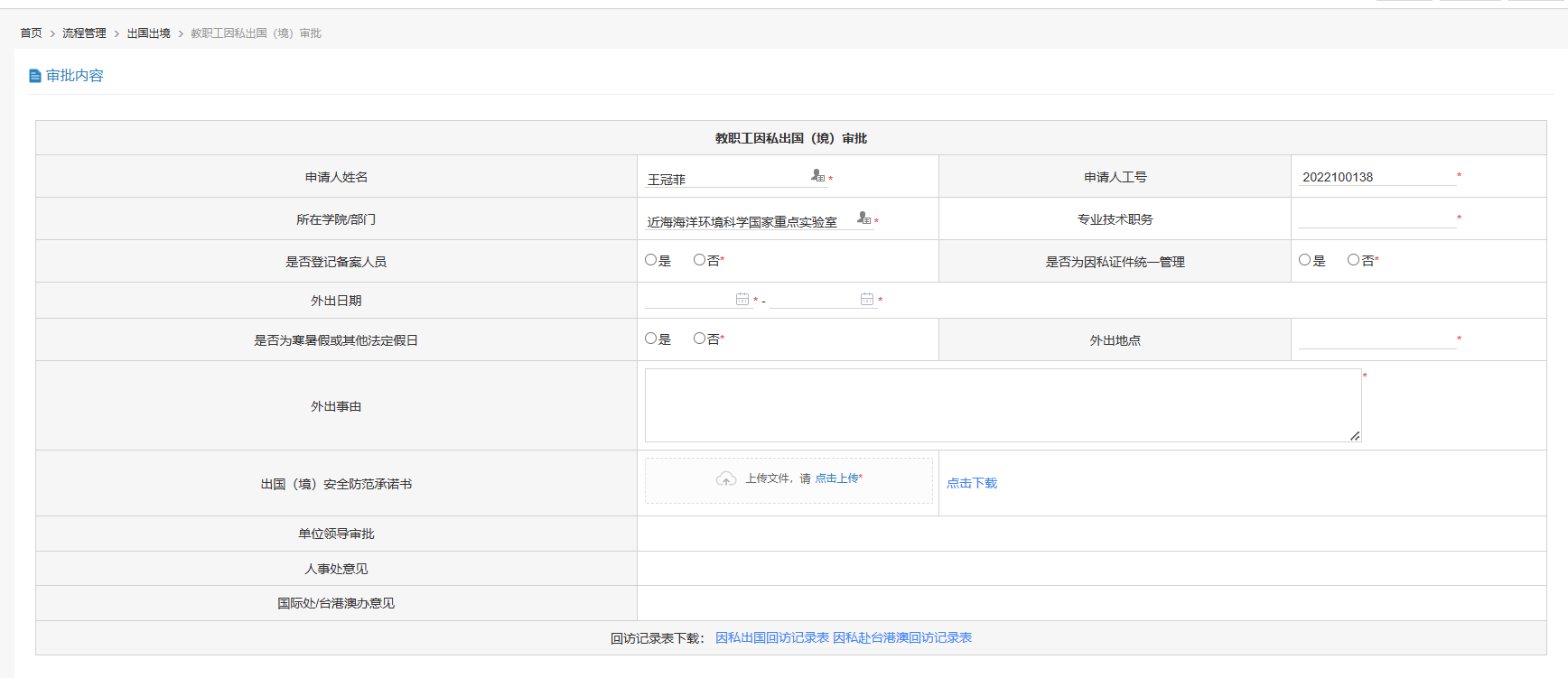The image size is (1568, 678).
Task: Download 因私赴台港澳回访记录表
Action: [x=902, y=637]
